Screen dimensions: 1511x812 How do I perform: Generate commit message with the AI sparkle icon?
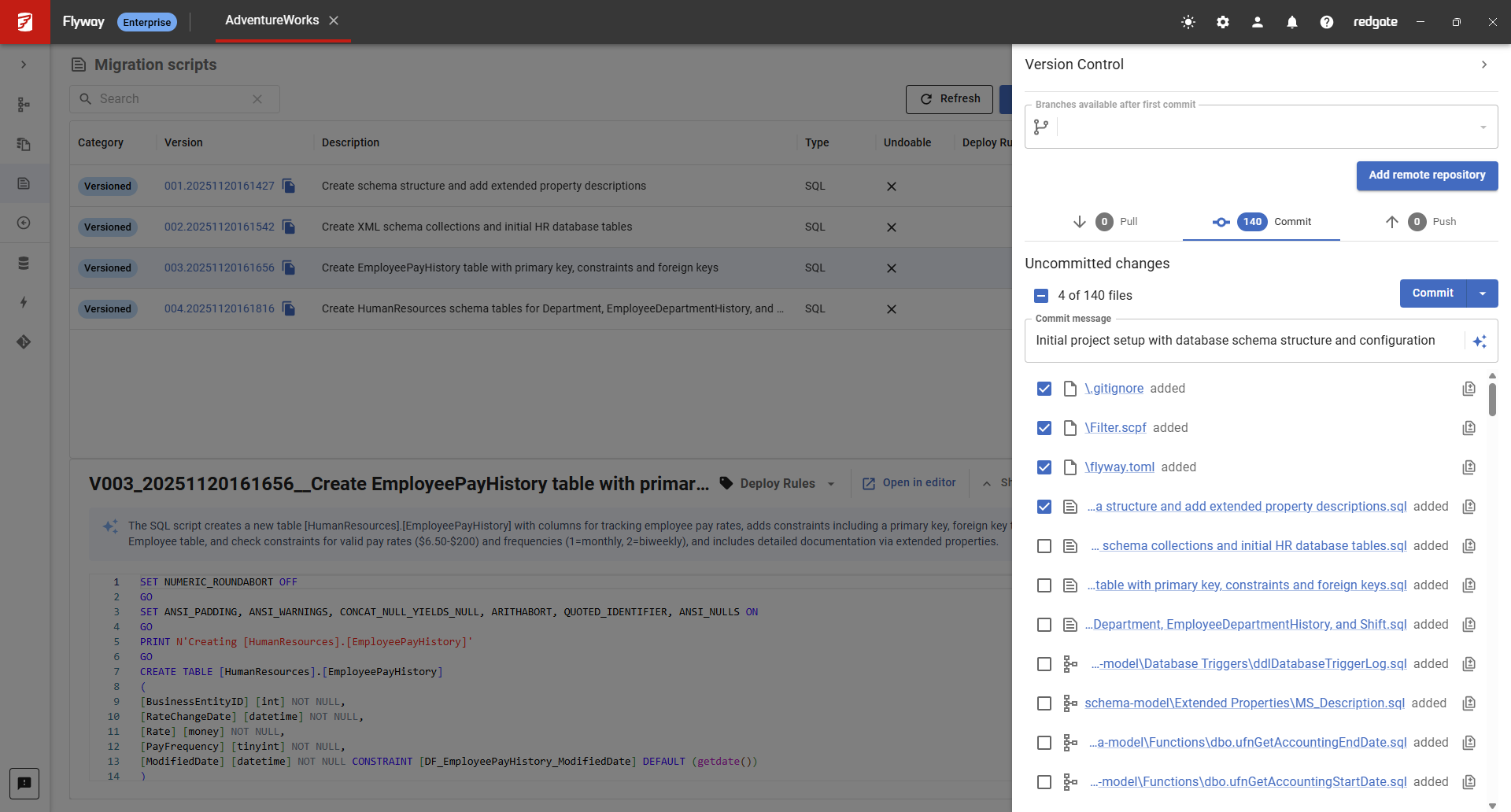pos(1480,341)
